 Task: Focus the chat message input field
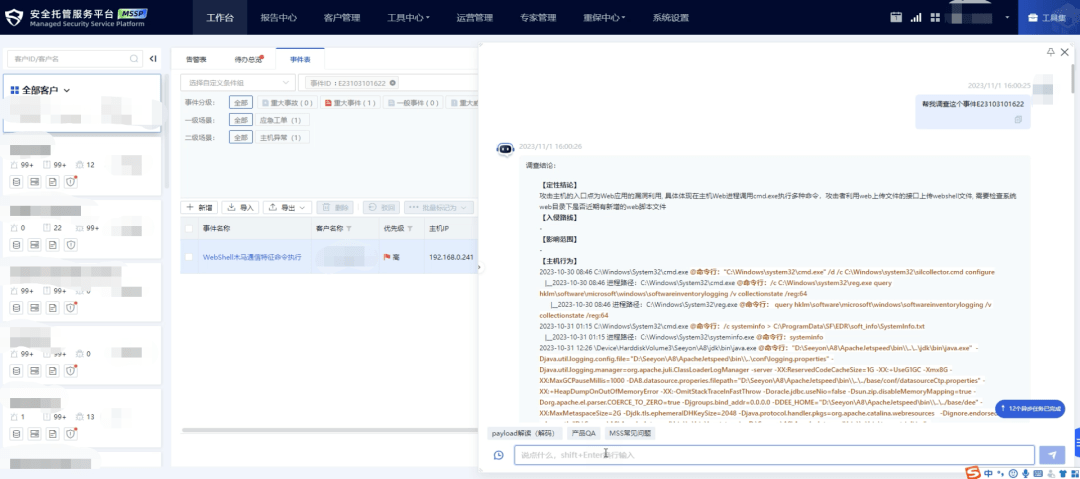point(774,455)
